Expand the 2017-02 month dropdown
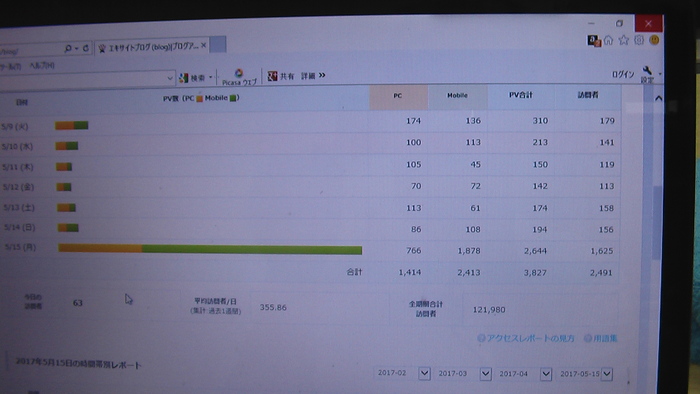The height and width of the screenshot is (394, 700). click(424, 373)
